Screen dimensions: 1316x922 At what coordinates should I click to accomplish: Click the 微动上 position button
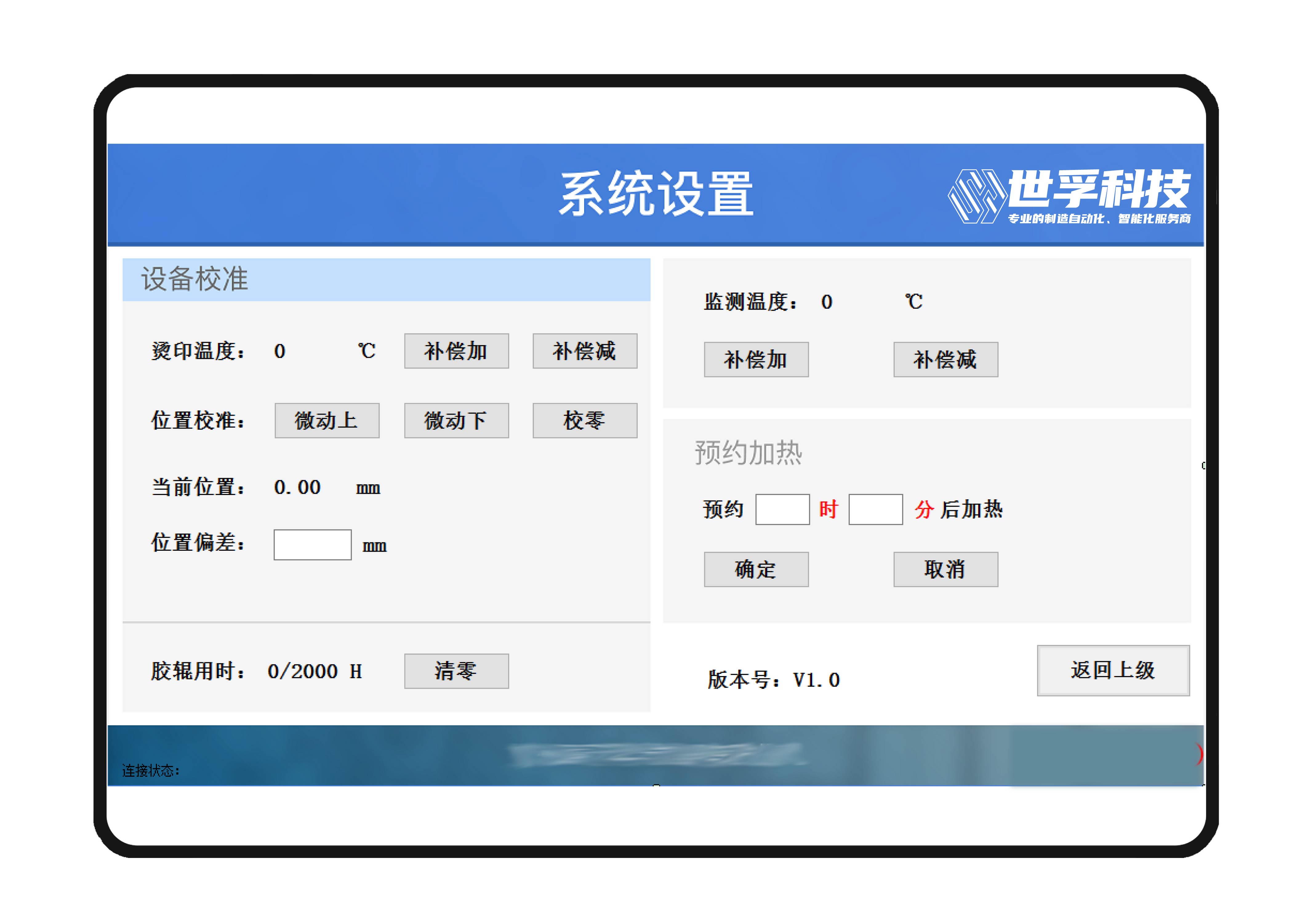pyautogui.click(x=327, y=420)
